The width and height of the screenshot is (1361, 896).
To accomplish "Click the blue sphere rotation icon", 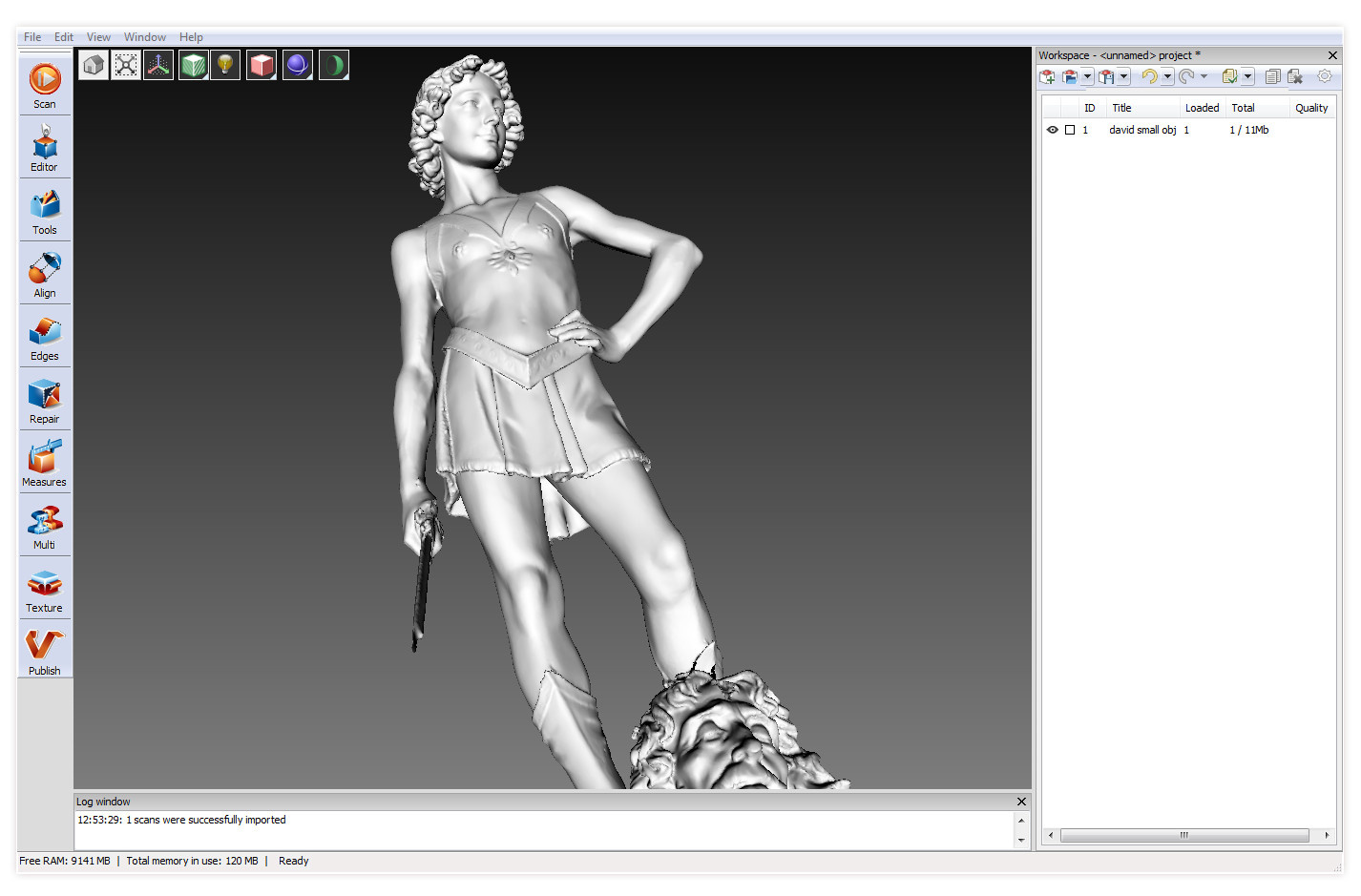I will click(297, 65).
